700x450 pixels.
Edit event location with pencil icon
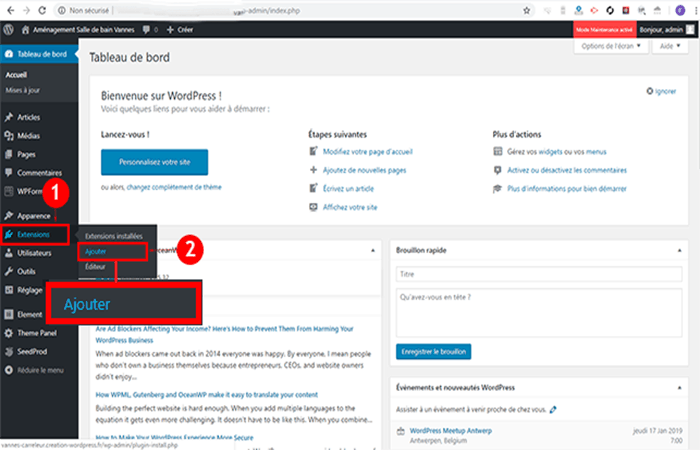point(553,409)
